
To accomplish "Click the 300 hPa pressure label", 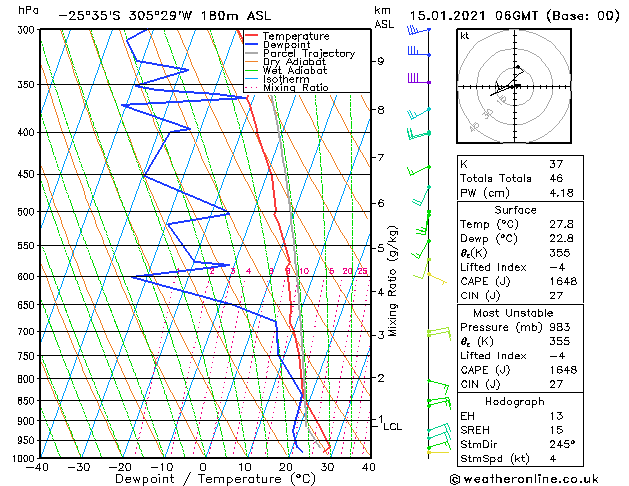I will tap(26, 30).
